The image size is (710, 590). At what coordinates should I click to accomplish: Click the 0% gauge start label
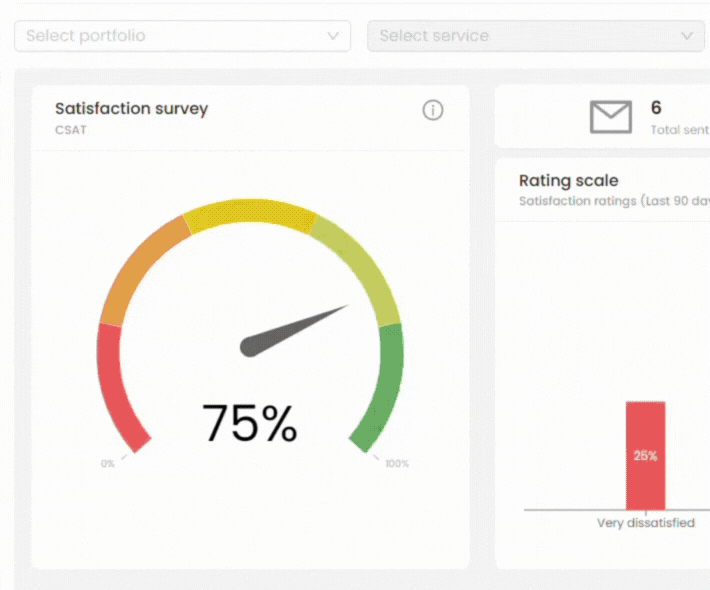tap(108, 464)
